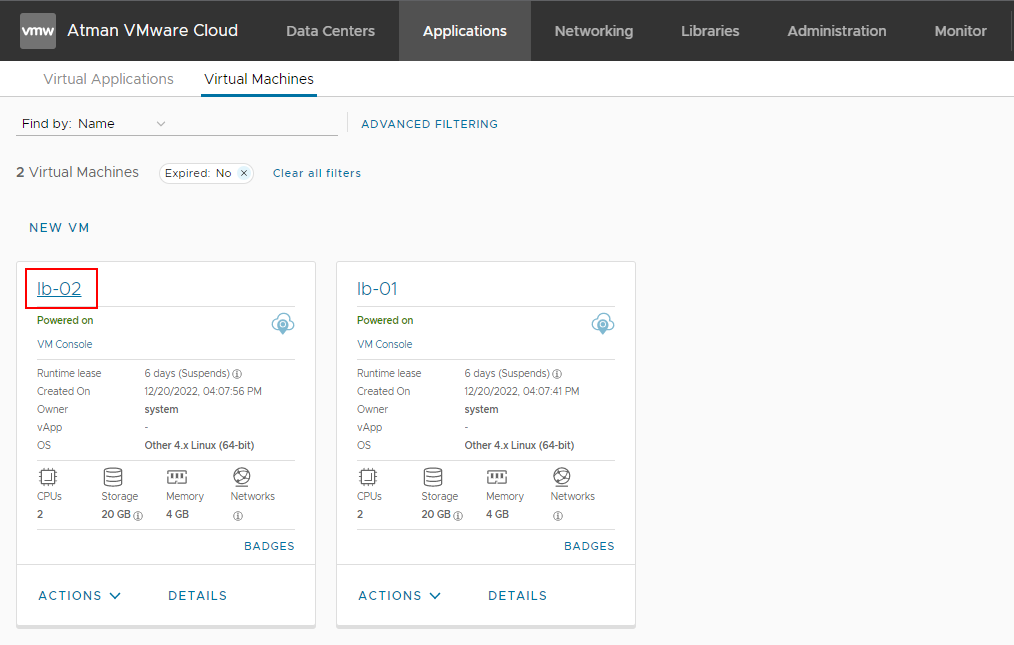This screenshot has width=1014, height=645.
Task: Expand the ACTIONS menu for lb-02
Action: click(80, 595)
